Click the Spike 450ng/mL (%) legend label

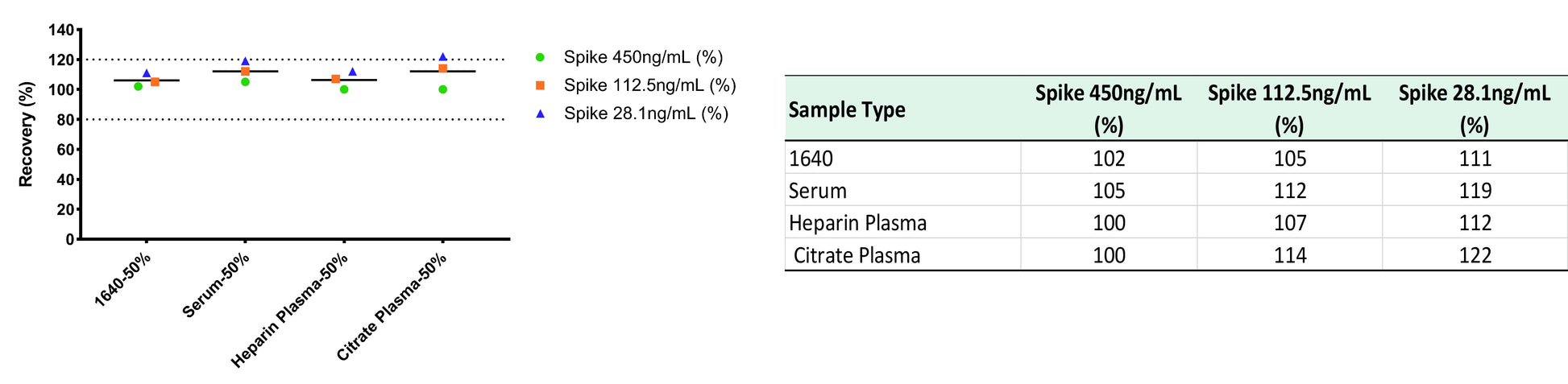click(643, 57)
